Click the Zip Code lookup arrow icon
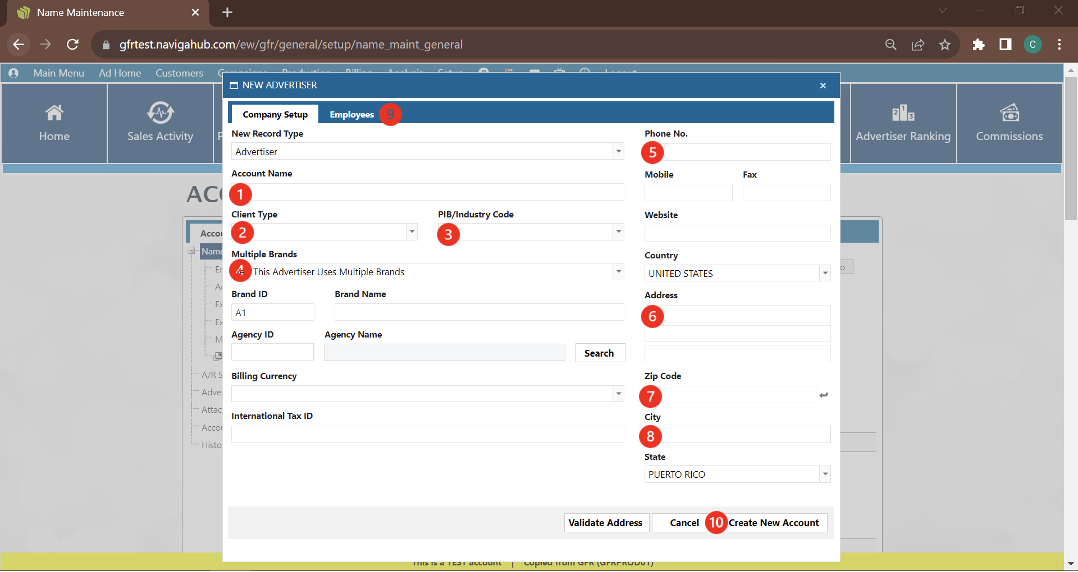 [x=823, y=395]
